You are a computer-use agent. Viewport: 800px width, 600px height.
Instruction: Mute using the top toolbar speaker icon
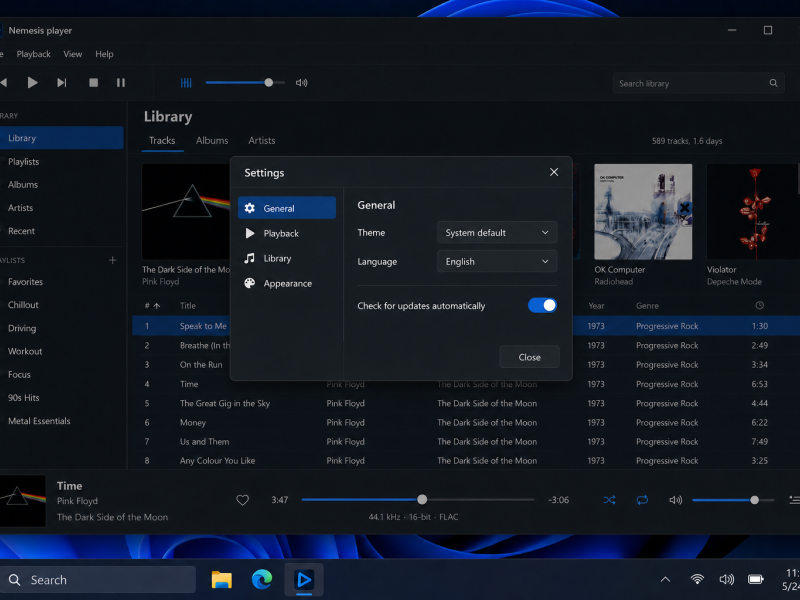point(302,83)
